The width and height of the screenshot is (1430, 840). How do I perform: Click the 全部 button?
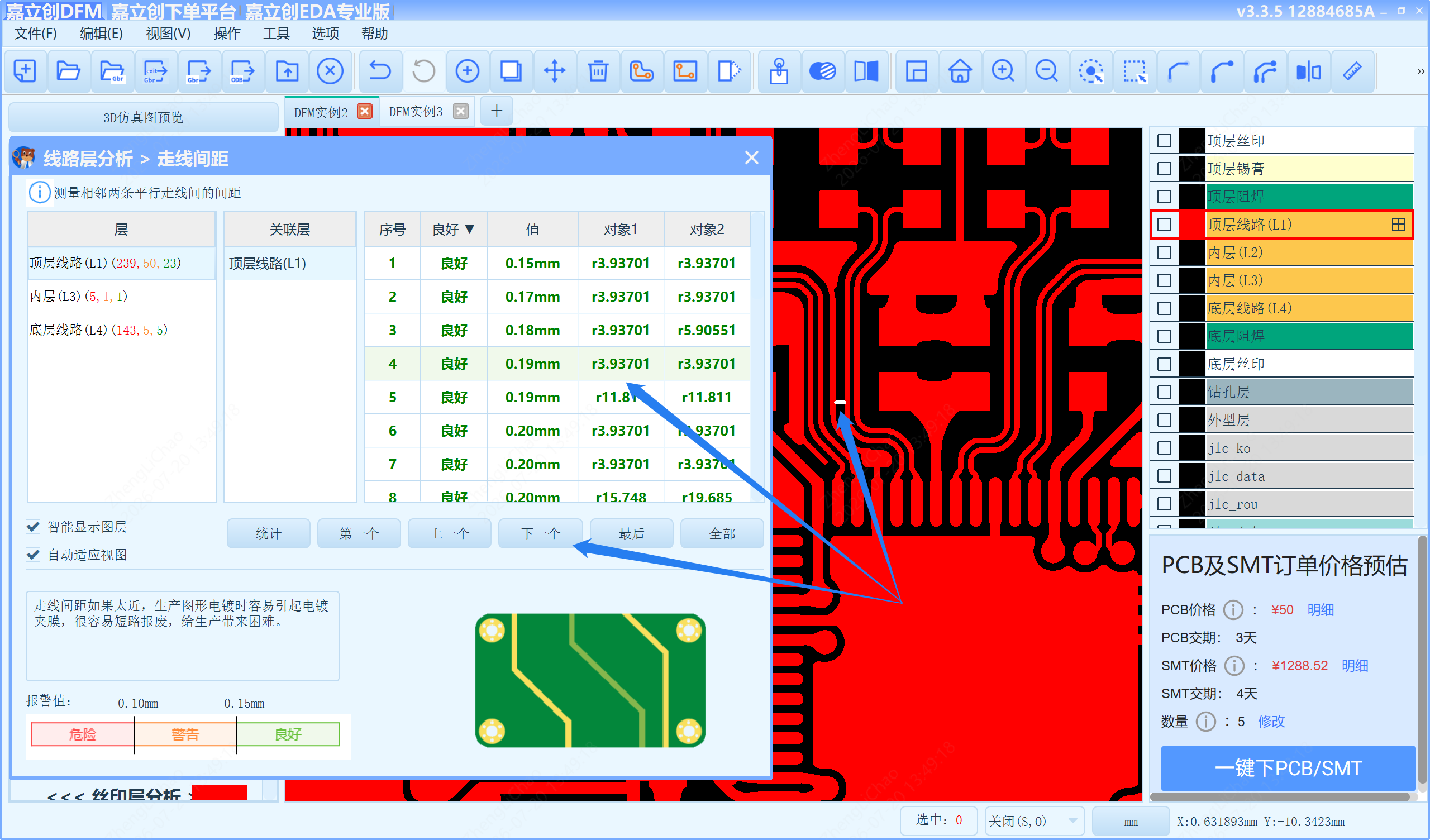click(722, 533)
